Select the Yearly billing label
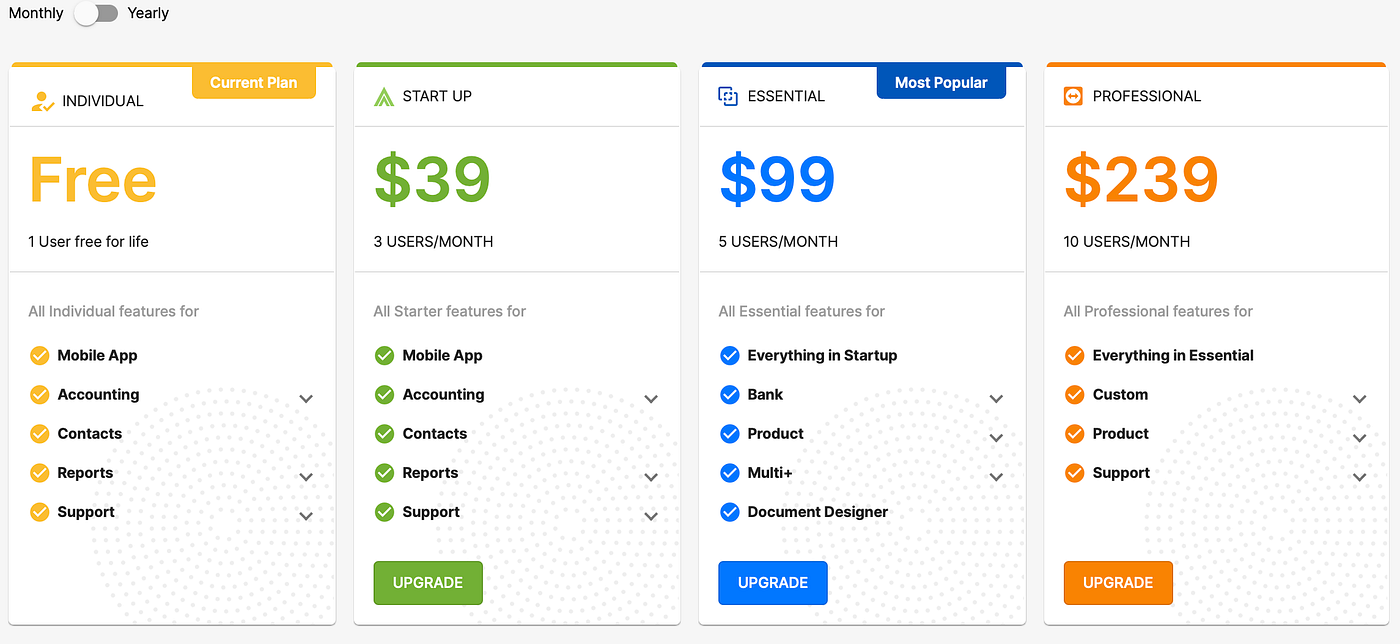Image resolution: width=1400 pixels, height=644 pixels. (148, 13)
